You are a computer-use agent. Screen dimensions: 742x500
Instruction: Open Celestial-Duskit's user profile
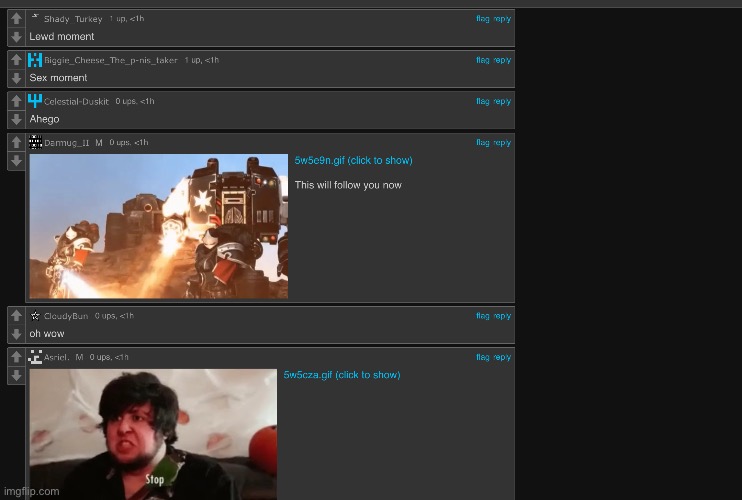pyautogui.click(x=76, y=101)
